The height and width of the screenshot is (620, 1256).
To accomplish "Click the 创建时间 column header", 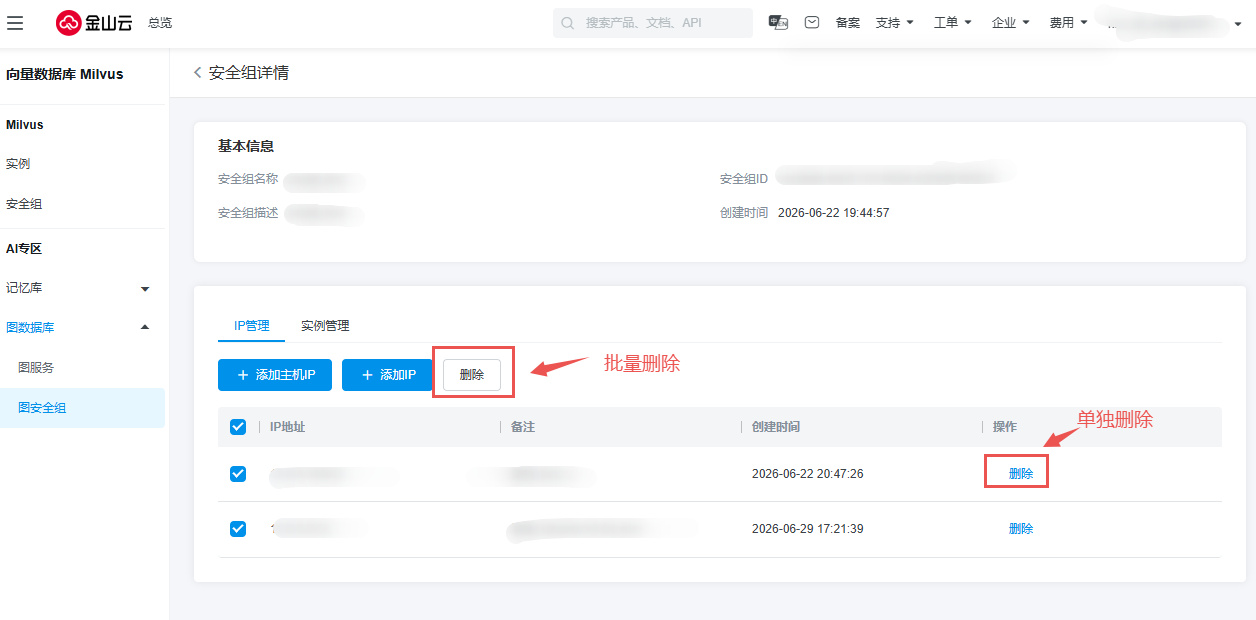I will [x=776, y=427].
